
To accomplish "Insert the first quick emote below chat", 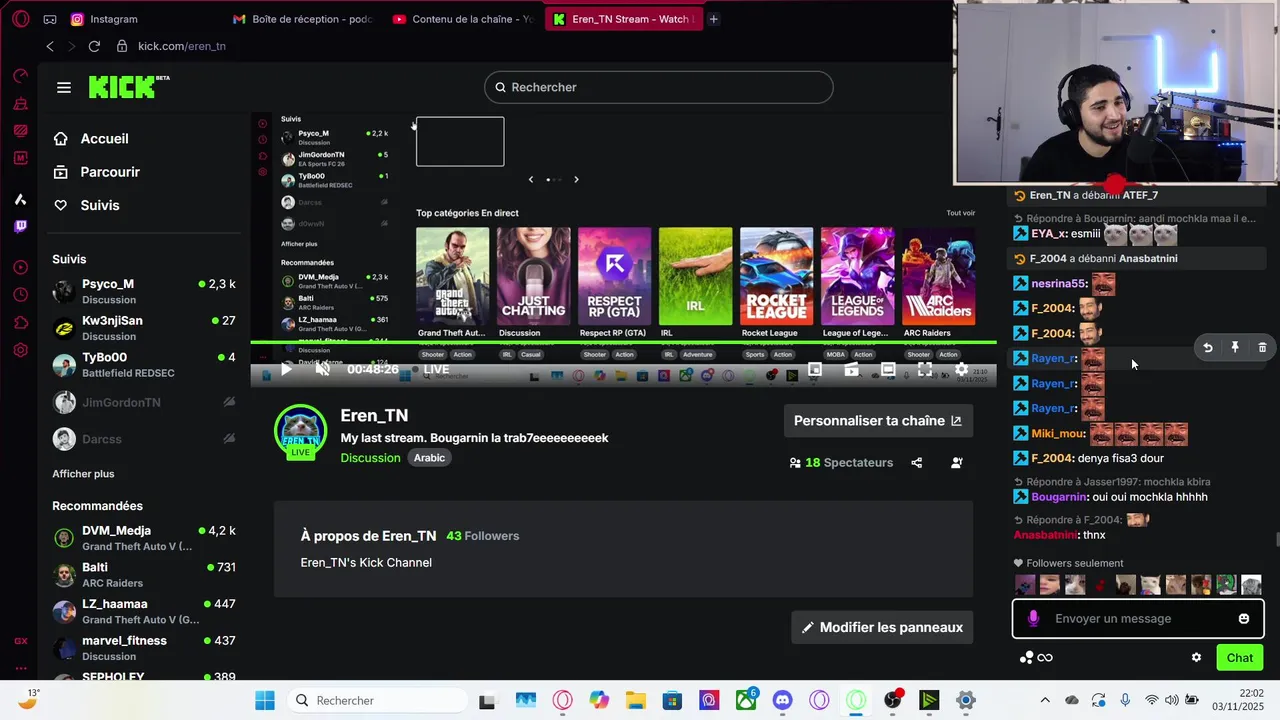I will 1025,585.
